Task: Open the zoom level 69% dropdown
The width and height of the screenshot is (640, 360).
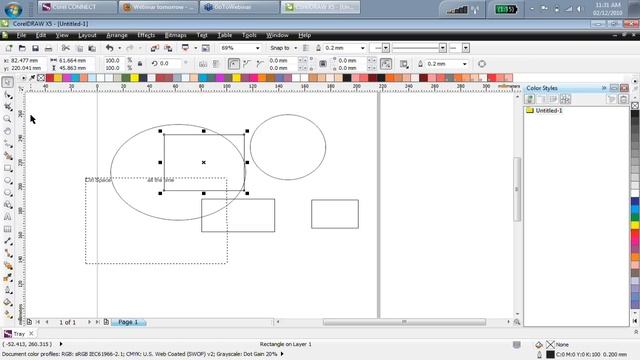Action: tap(258, 48)
